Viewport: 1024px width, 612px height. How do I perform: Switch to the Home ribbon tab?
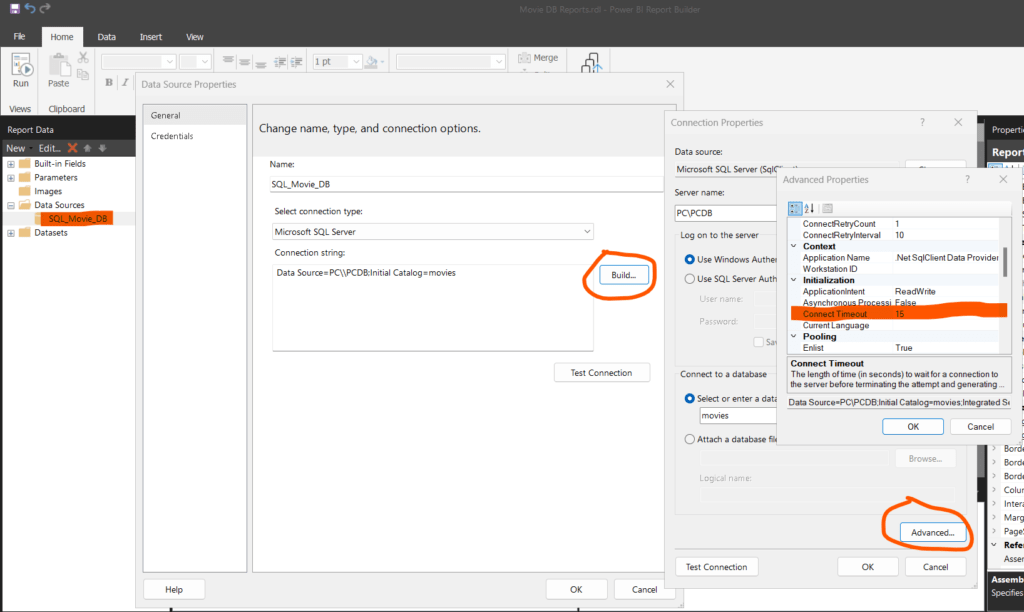62,37
